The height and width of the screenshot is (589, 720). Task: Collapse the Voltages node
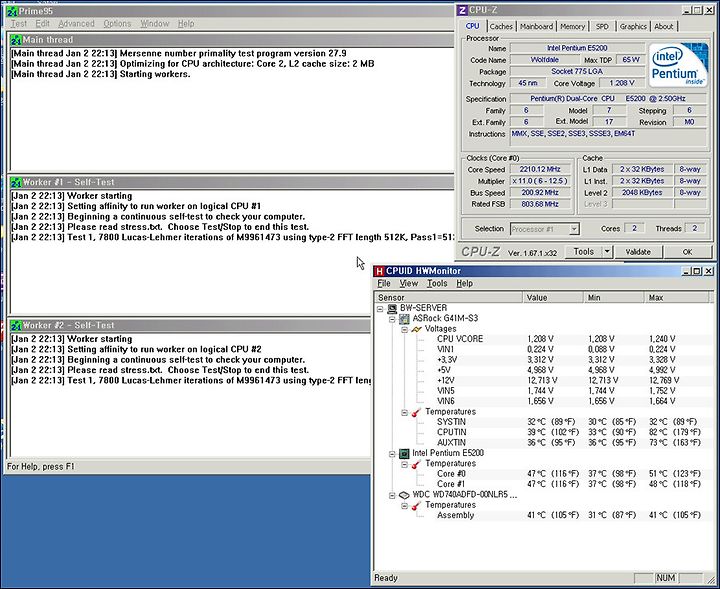tap(405, 329)
